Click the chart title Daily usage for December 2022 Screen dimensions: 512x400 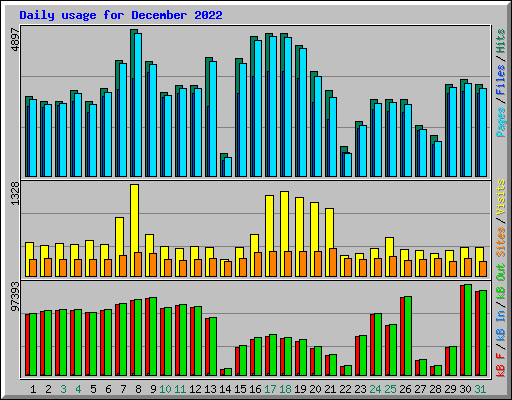(x=121, y=15)
